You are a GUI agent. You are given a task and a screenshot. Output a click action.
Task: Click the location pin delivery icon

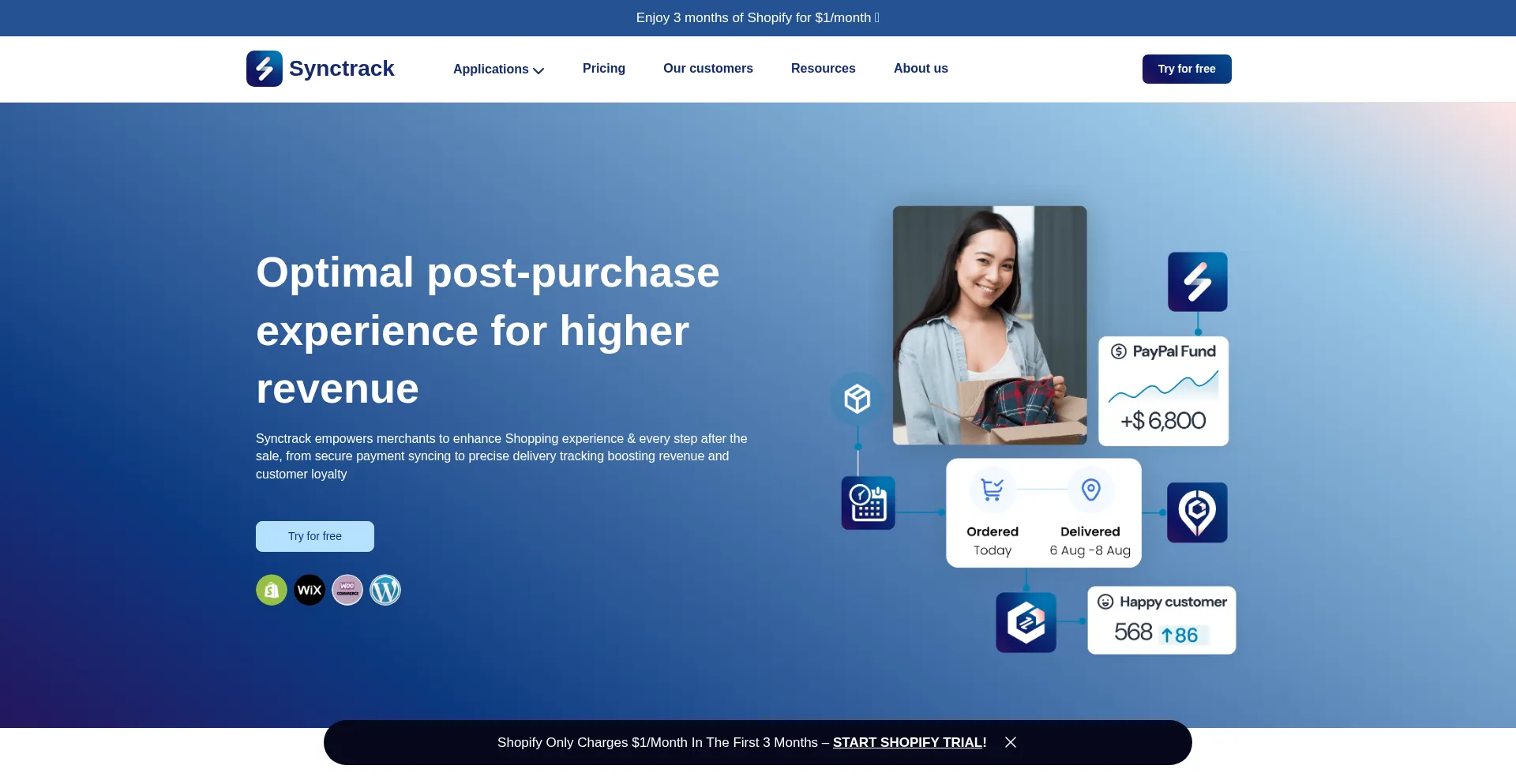1197,512
